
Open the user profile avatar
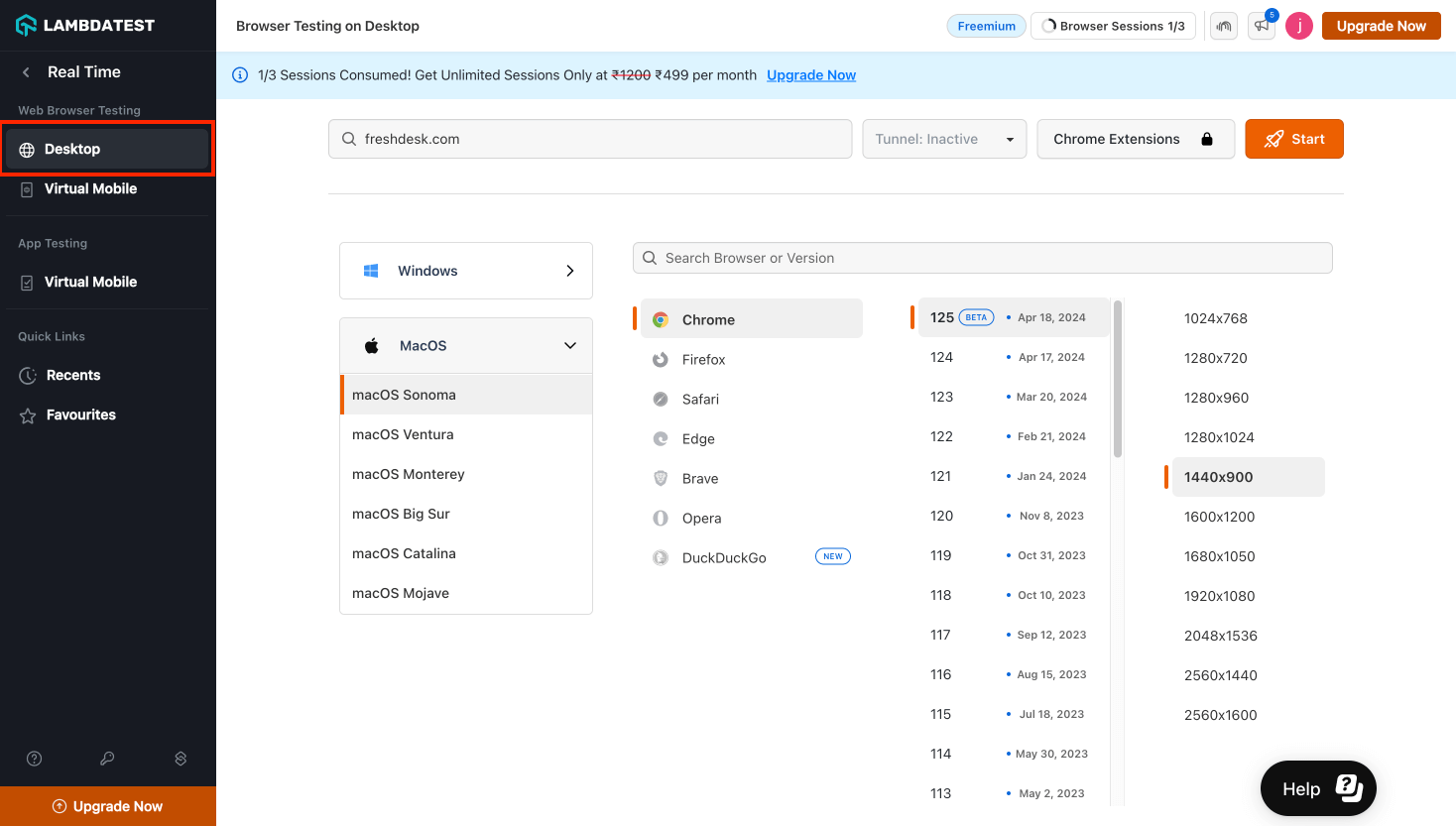[x=1299, y=27]
